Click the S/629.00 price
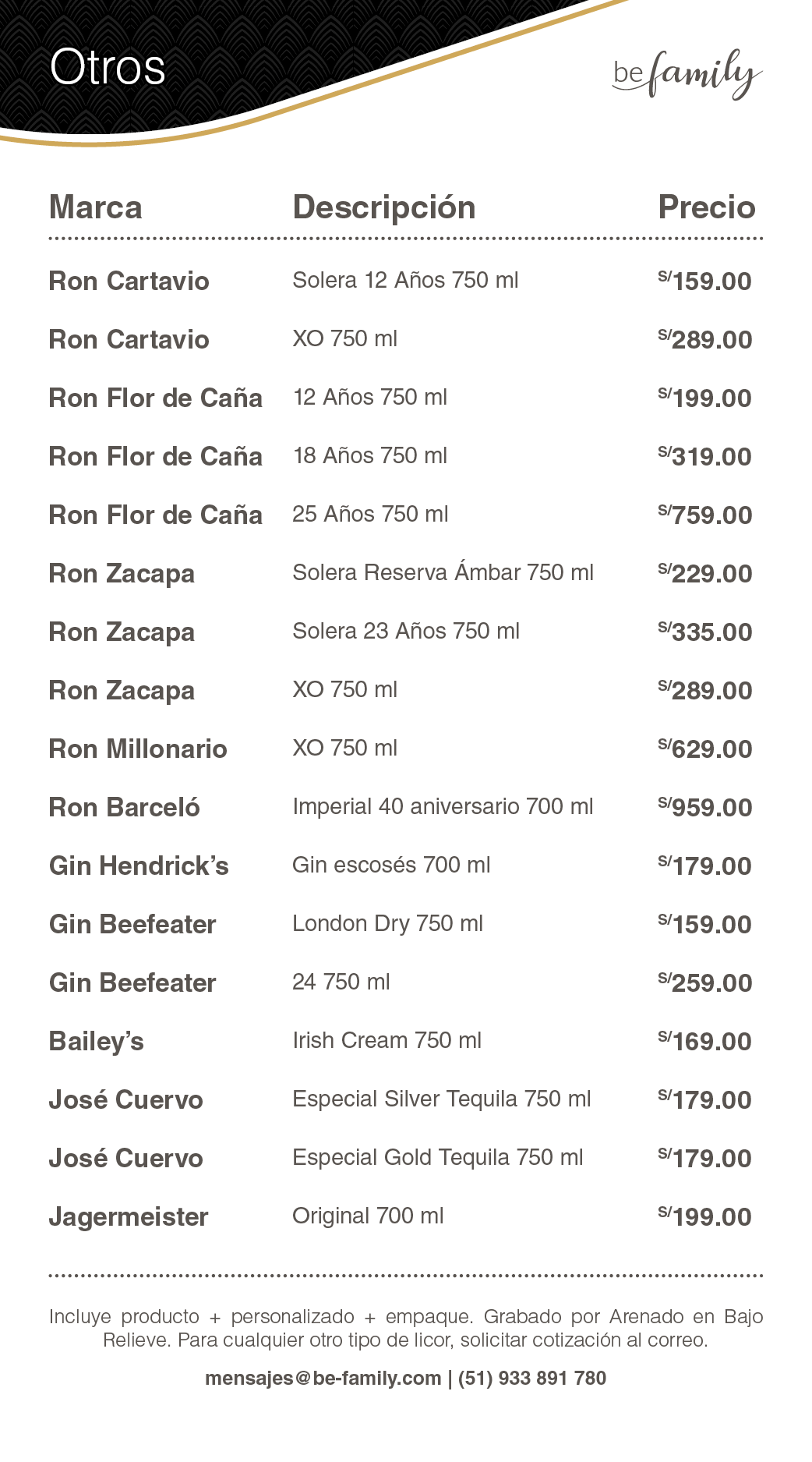Screen dimensions: 812x1462 [x=704, y=749]
